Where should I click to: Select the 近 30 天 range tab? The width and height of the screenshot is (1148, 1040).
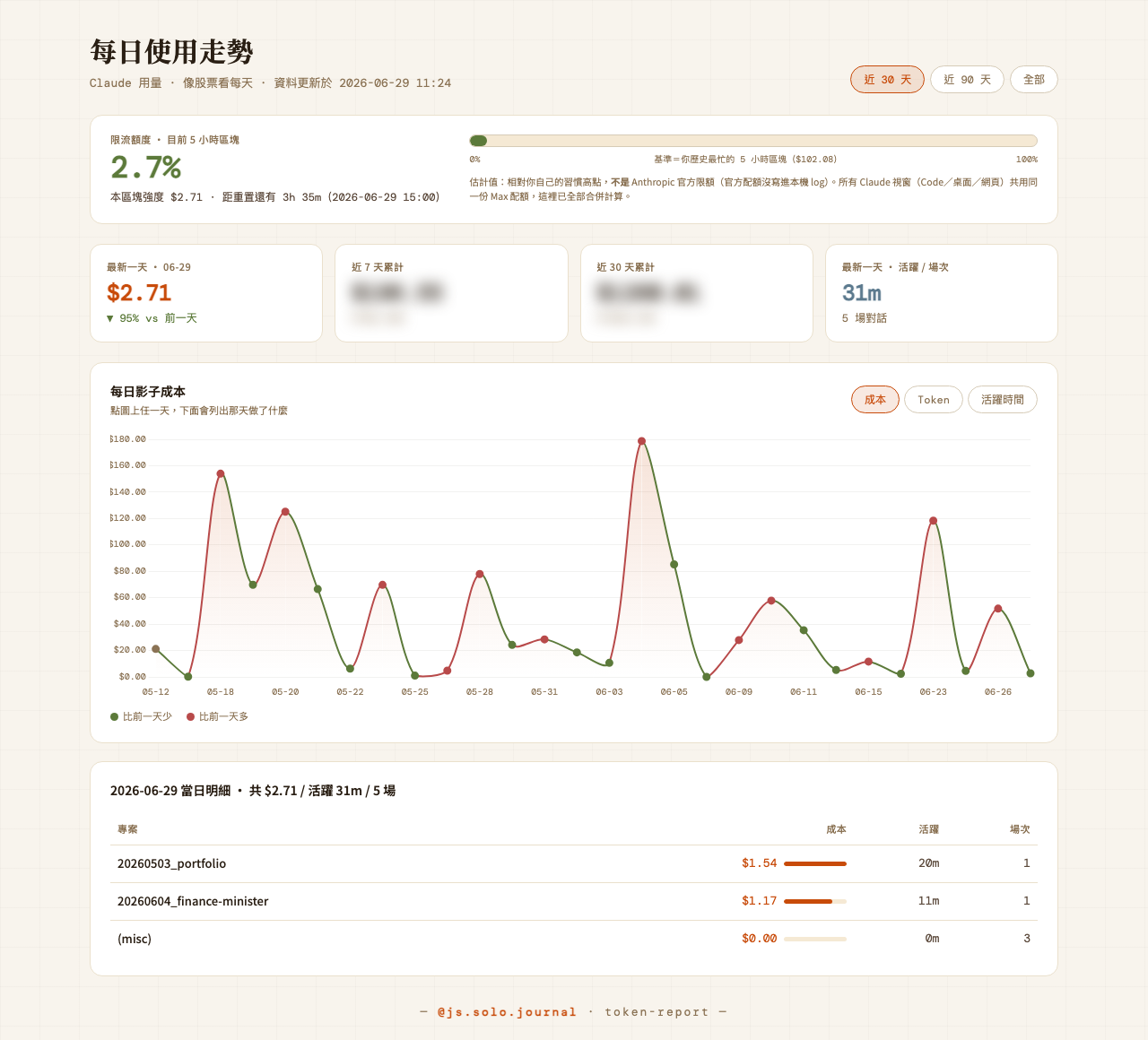(887, 80)
